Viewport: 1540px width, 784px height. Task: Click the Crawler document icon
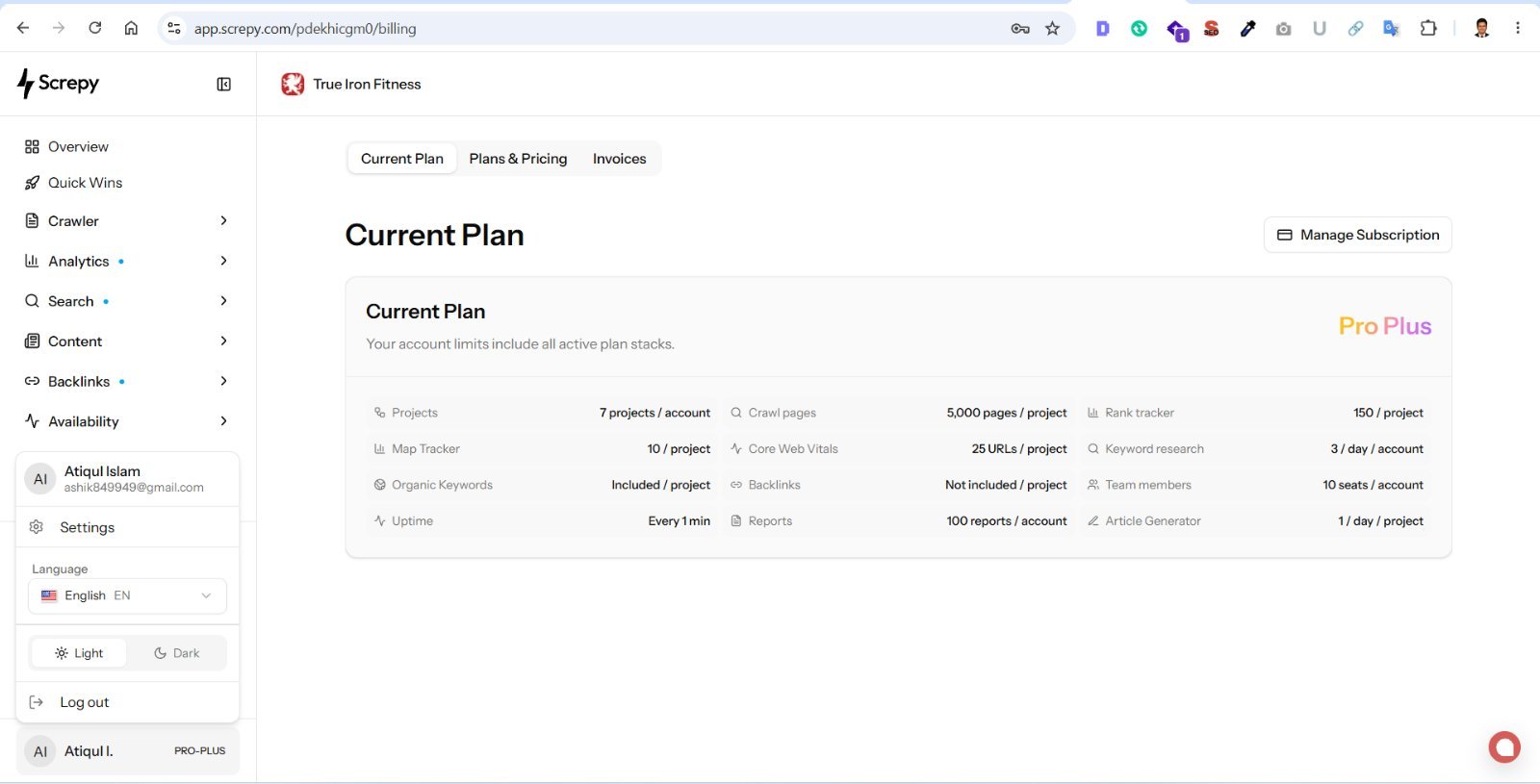click(32, 221)
